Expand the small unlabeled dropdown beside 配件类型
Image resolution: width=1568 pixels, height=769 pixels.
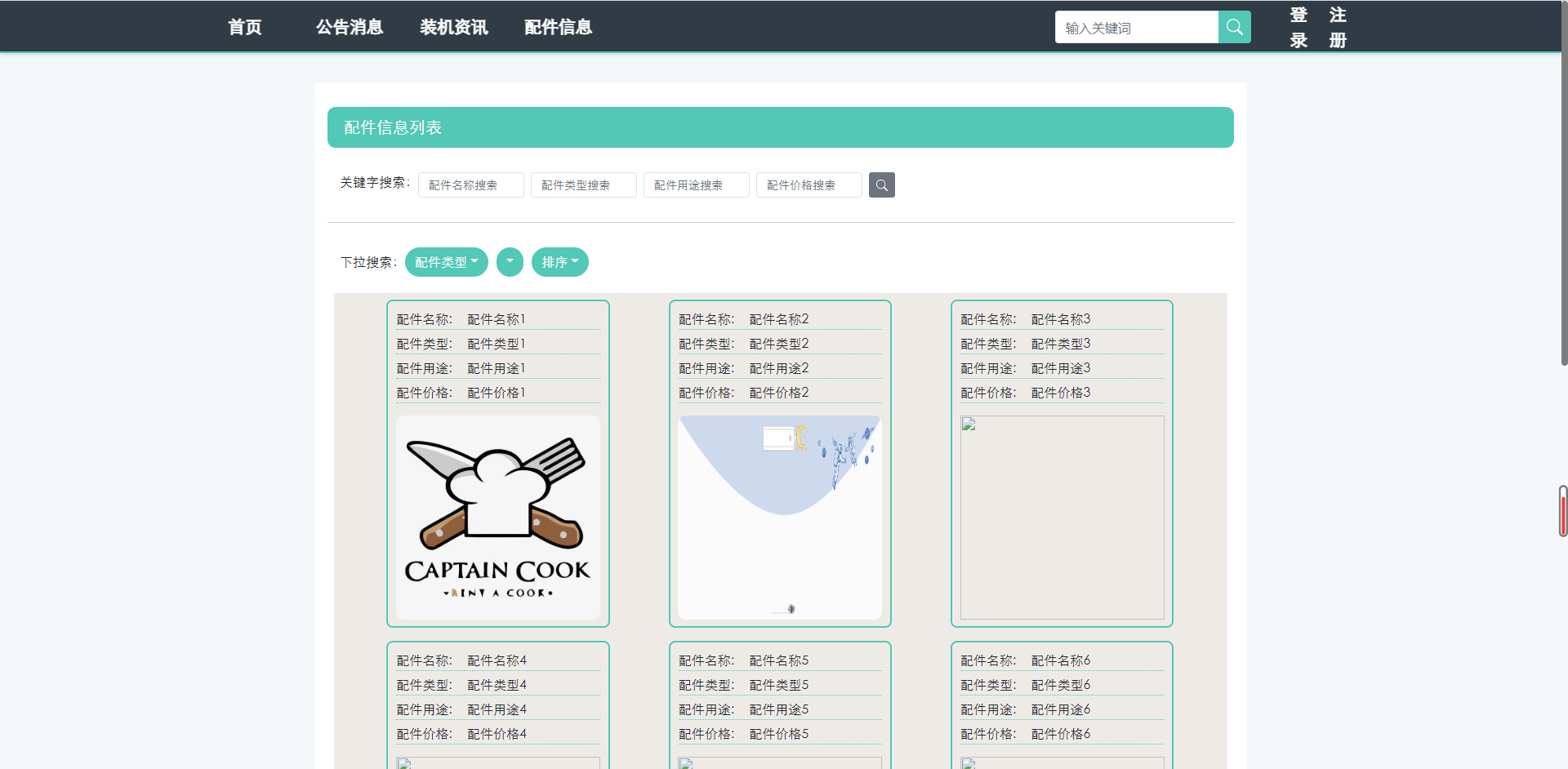510,262
